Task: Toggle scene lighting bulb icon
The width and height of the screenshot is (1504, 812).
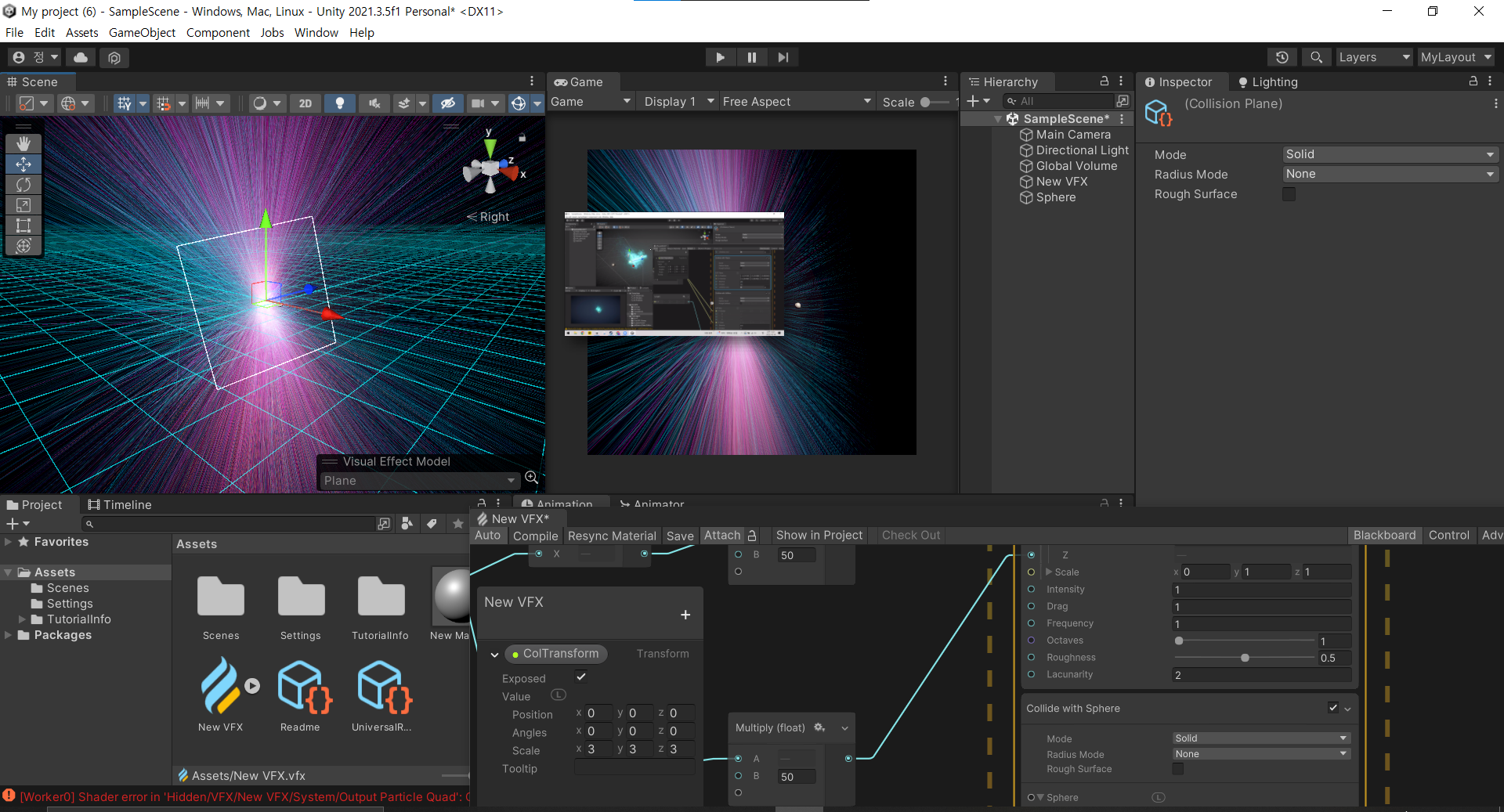Action: click(339, 103)
